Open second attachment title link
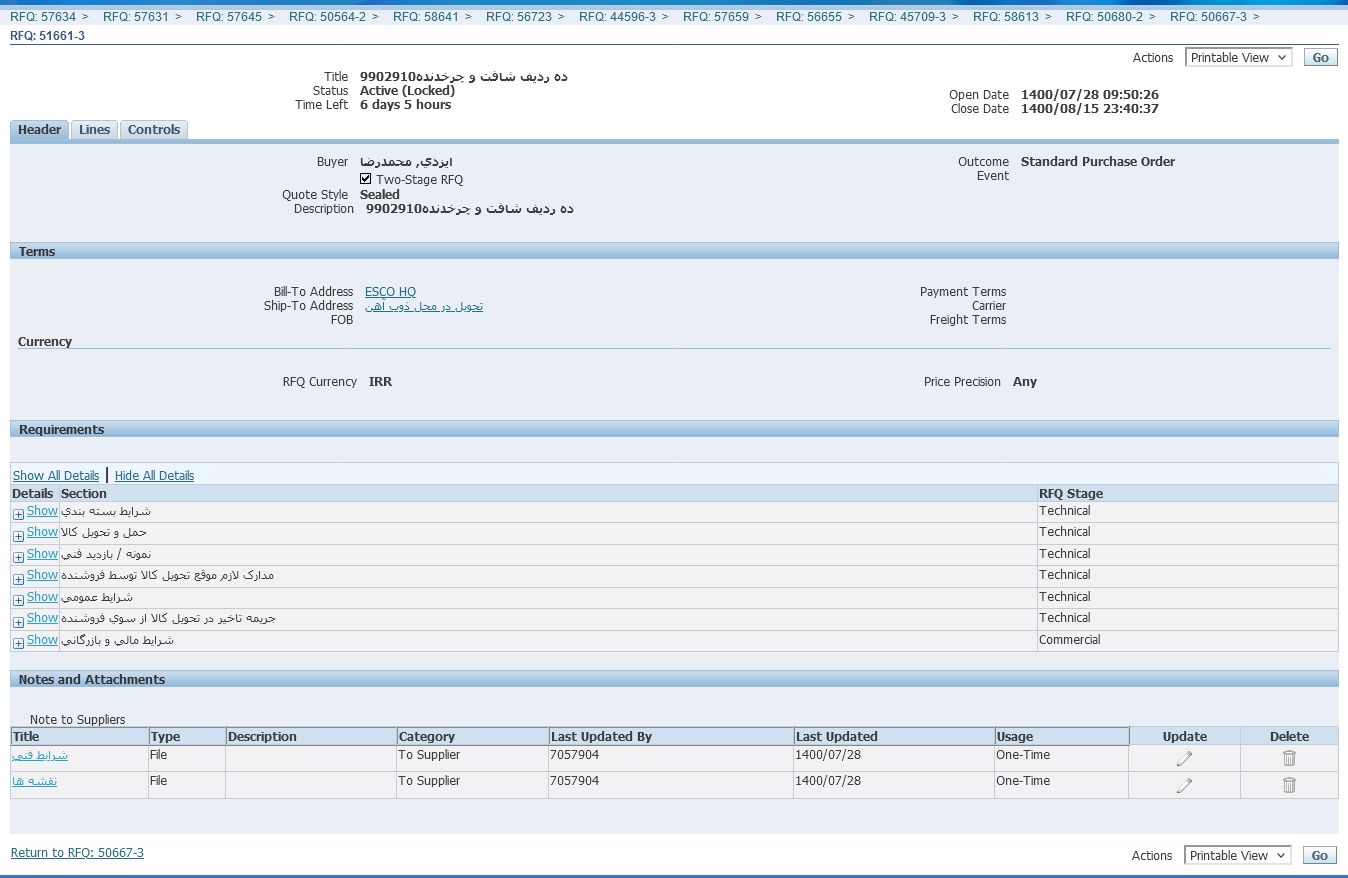The width and height of the screenshot is (1348, 878). 34,781
